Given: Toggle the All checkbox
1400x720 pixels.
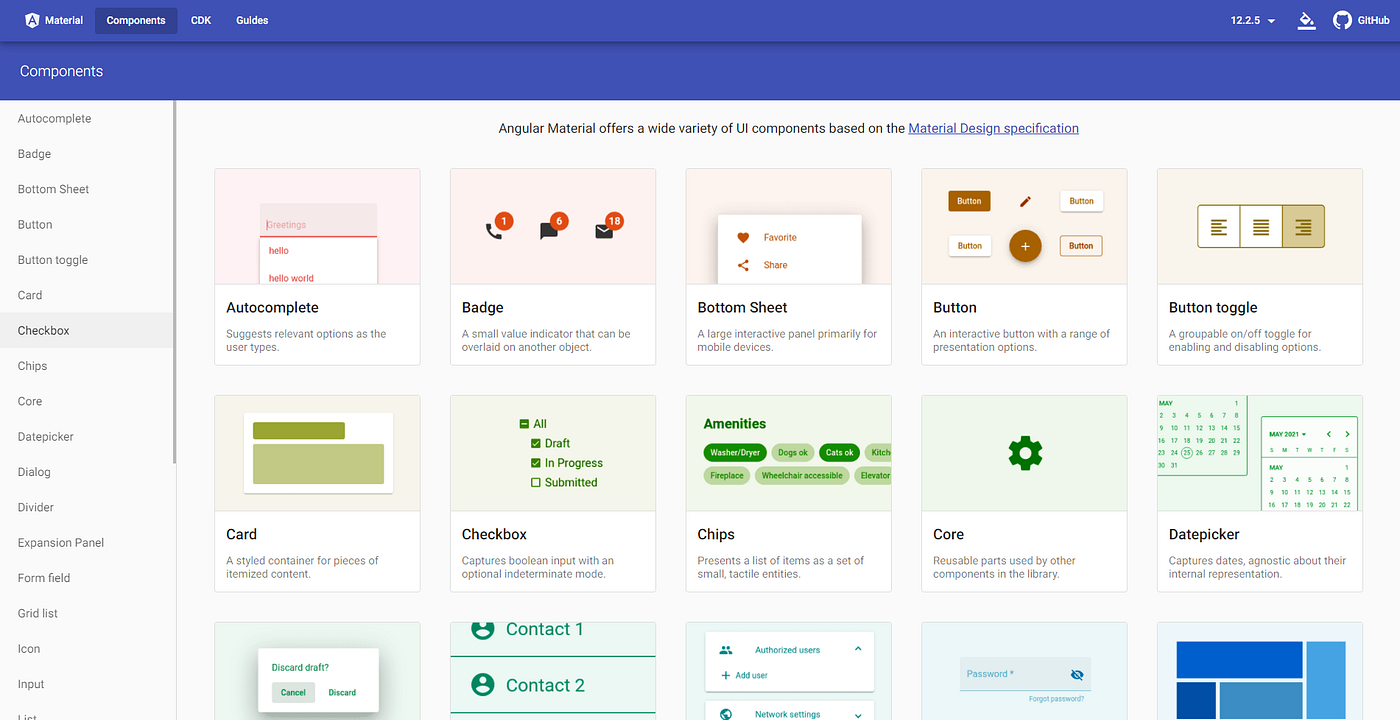Looking at the screenshot, I should pyautogui.click(x=524, y=424).
